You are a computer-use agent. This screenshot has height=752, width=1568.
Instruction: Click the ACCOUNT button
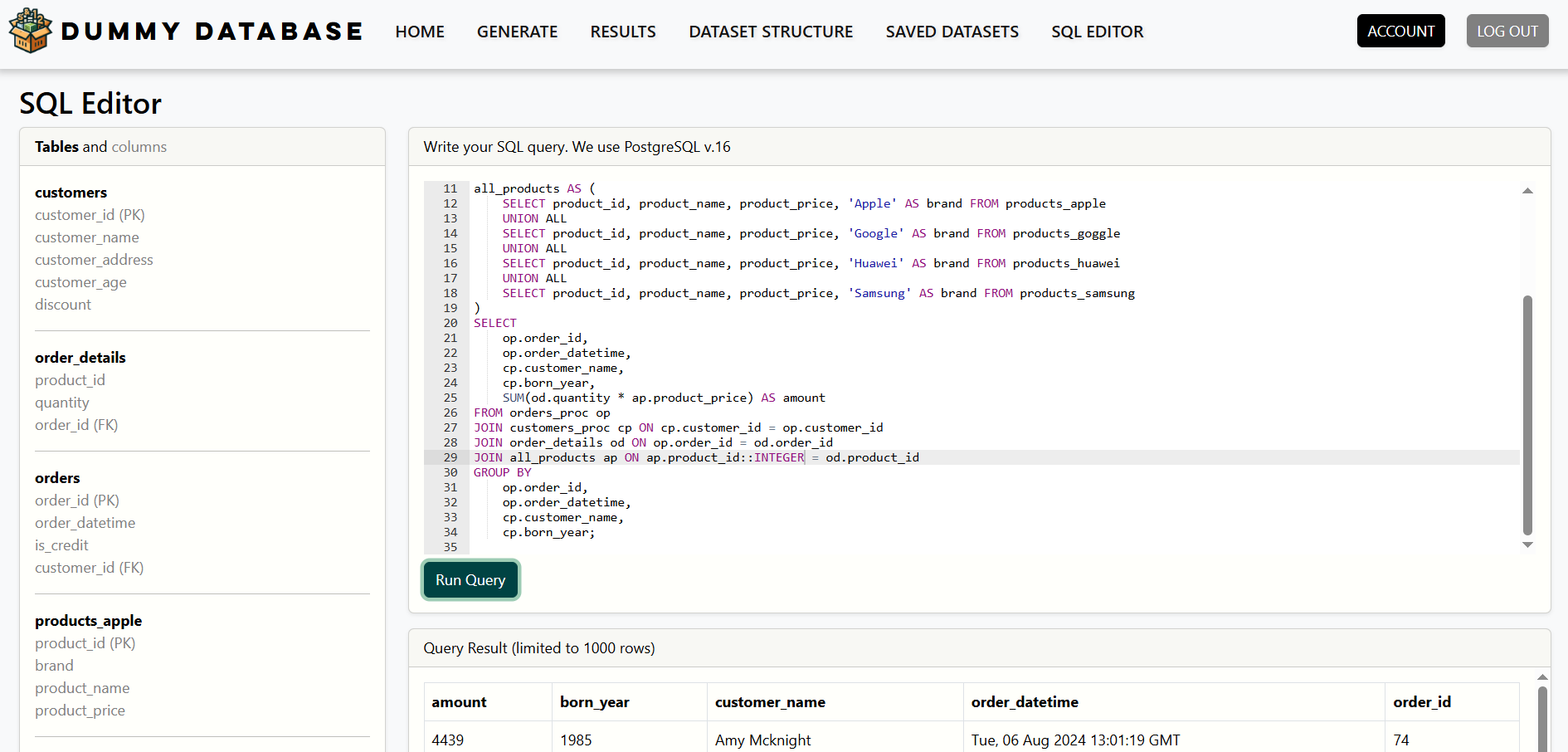[1400, 31]
